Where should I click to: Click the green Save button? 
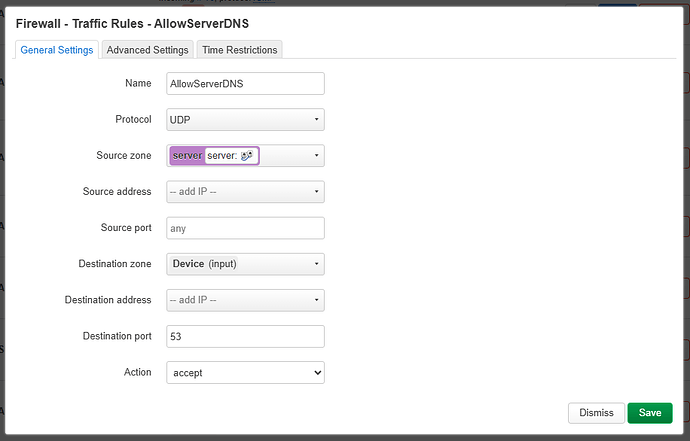(650, 413)
